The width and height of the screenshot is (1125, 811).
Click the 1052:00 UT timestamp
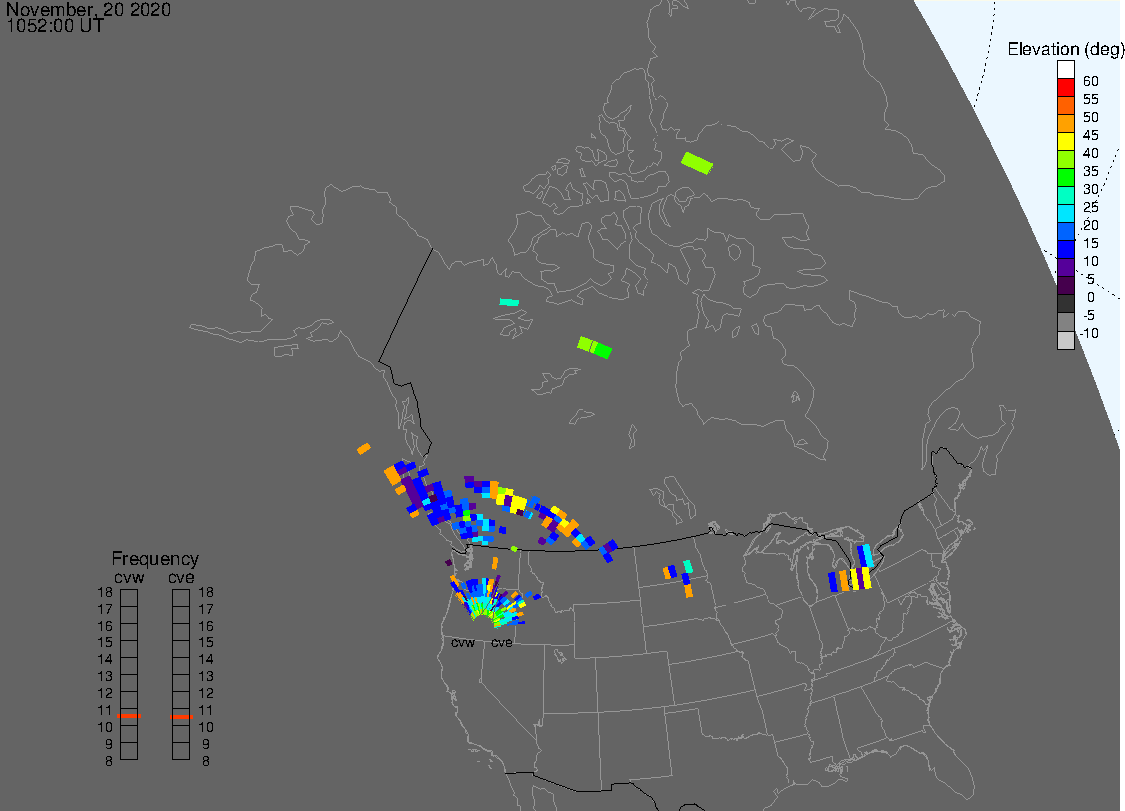coord(55,26)
